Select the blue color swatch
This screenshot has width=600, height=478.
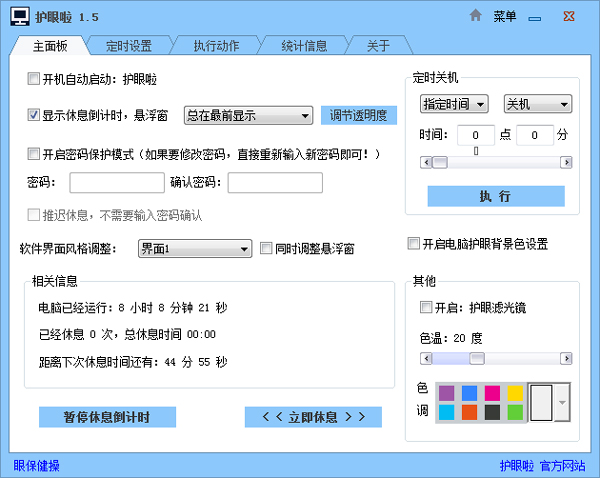pyautogui.click(x=470, y=393)
